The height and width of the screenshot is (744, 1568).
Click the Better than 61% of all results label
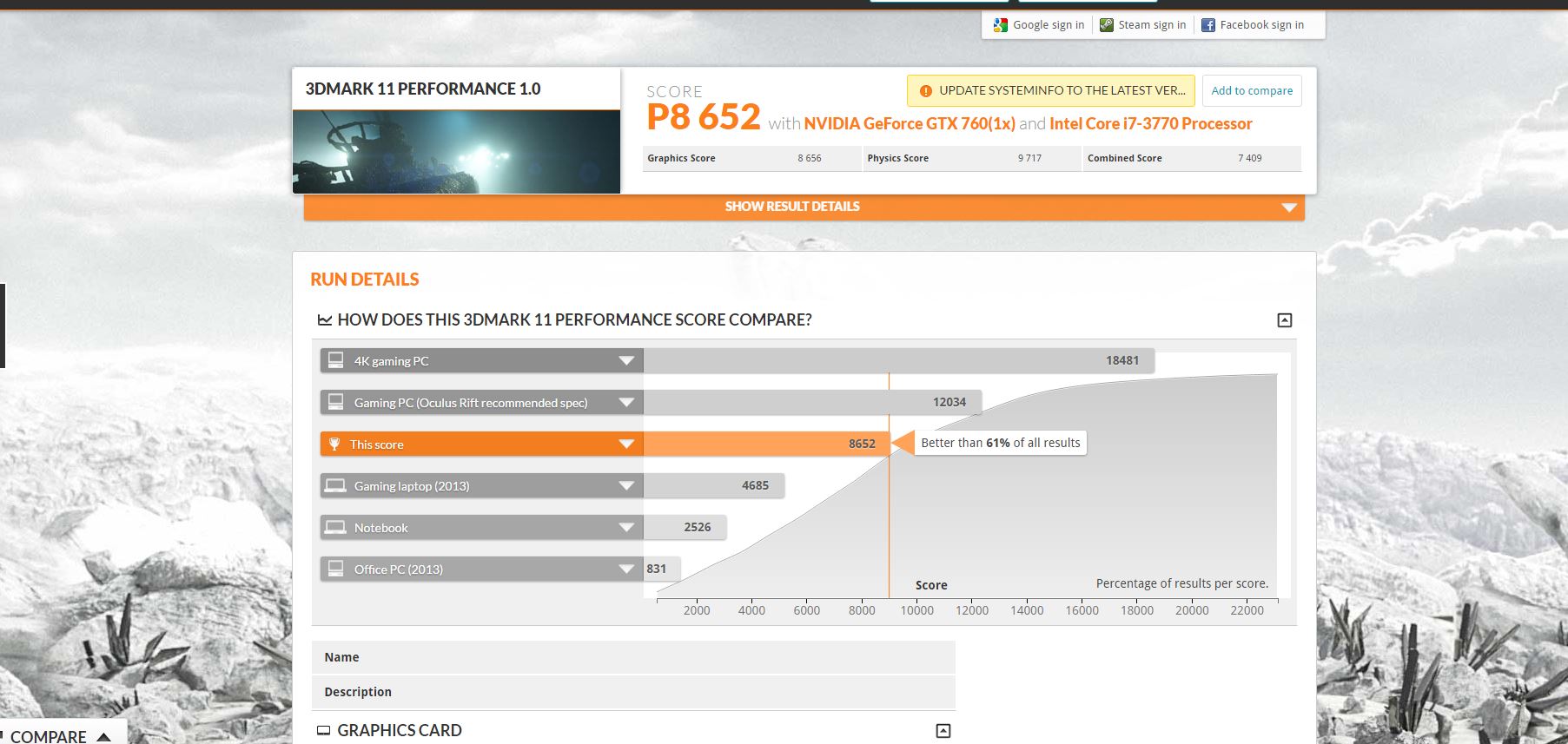[1001, 443]
